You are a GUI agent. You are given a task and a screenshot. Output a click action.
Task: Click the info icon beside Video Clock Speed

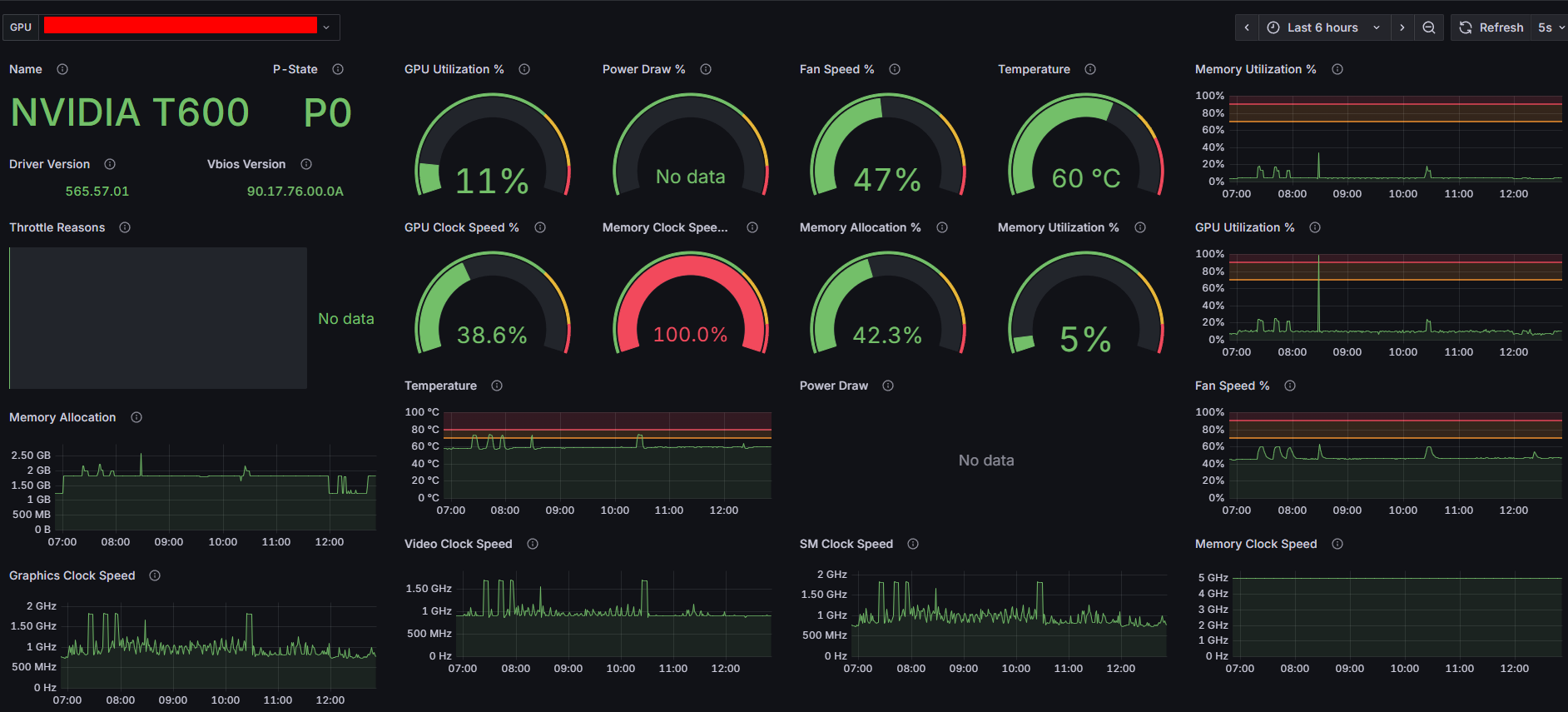[533, 544]
